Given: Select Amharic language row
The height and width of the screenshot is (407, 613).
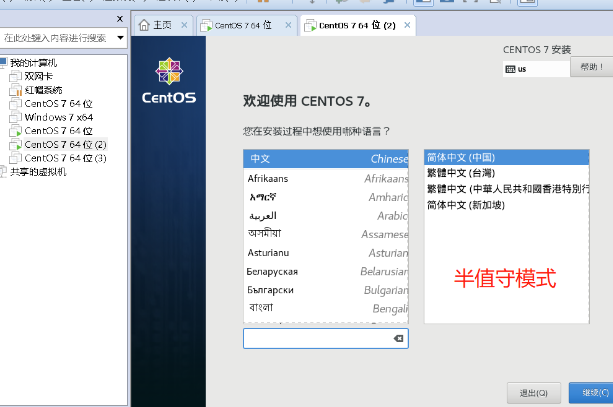Looking at the screenshot, I should point(326,197).
